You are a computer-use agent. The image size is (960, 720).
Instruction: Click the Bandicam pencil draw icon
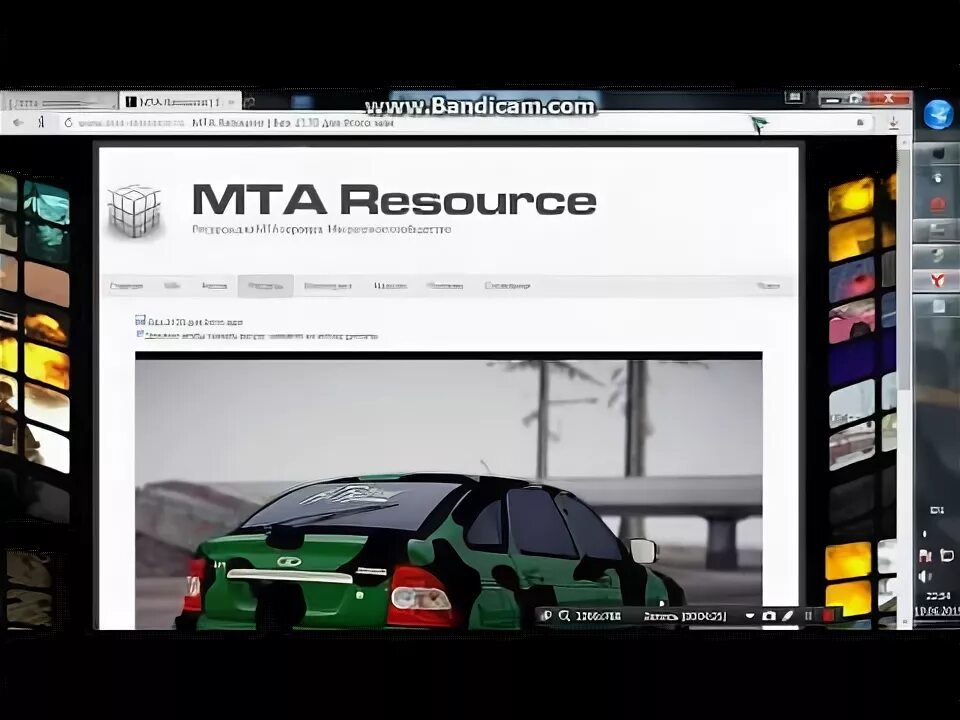coord(788,616)
